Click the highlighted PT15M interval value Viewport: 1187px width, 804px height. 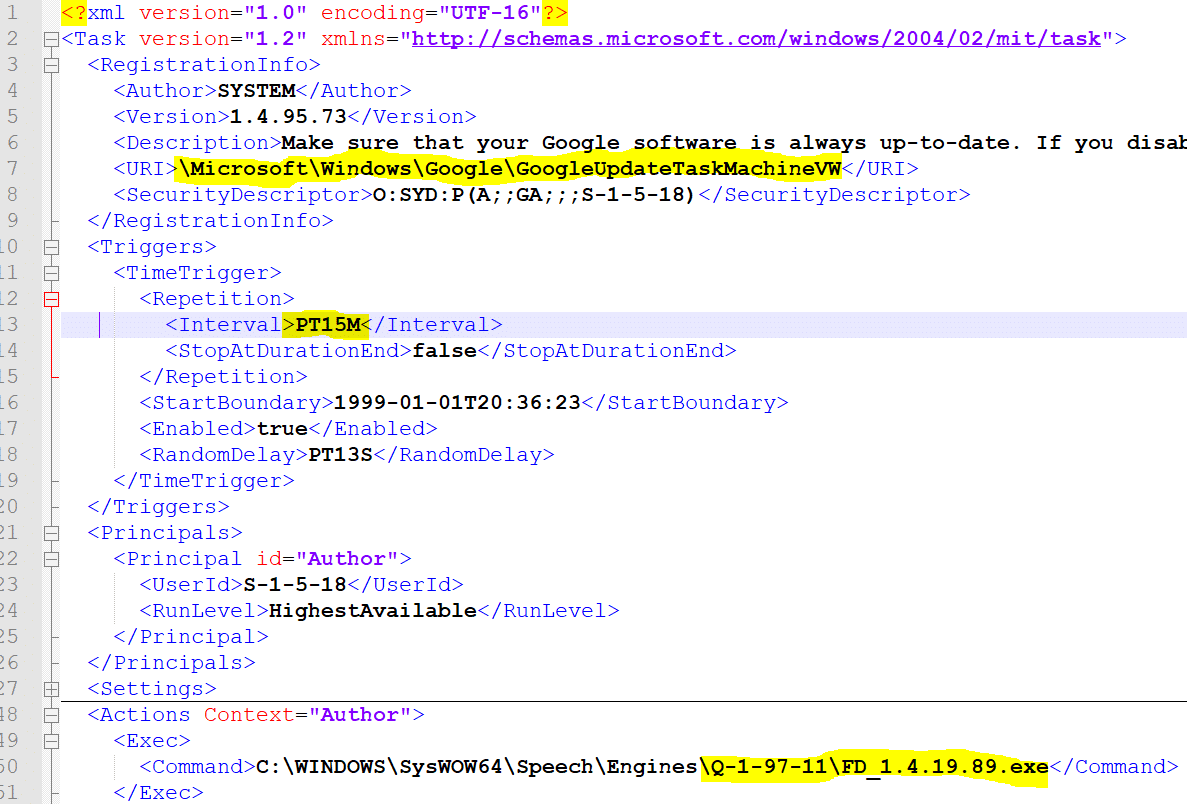pyautogui.click(x=328, y=325)
